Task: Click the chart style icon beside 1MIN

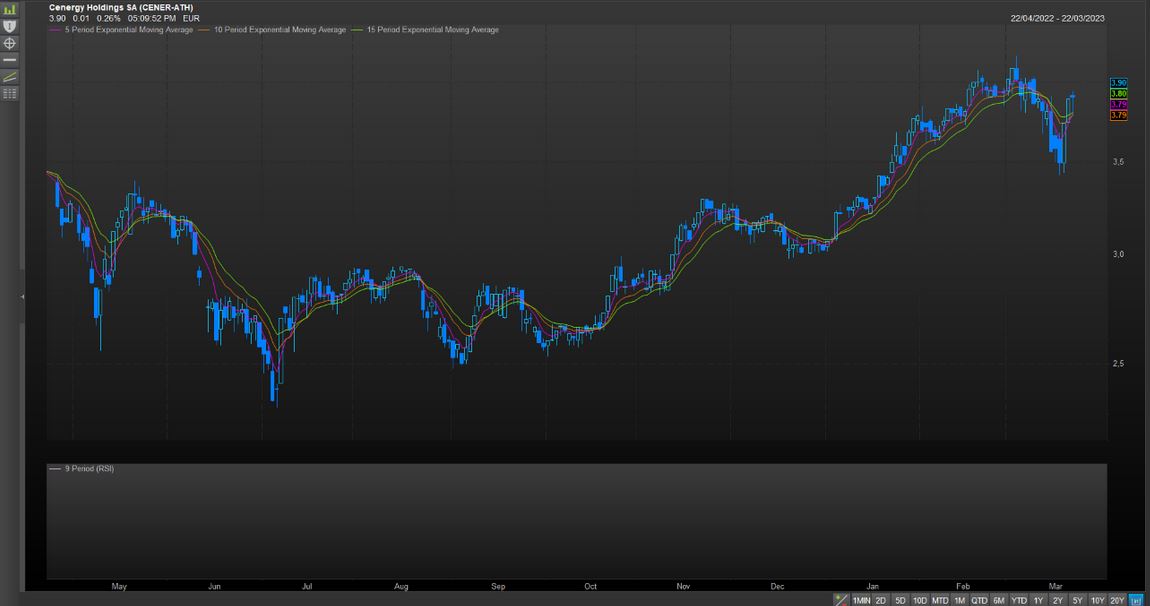Action: (841, 600)
